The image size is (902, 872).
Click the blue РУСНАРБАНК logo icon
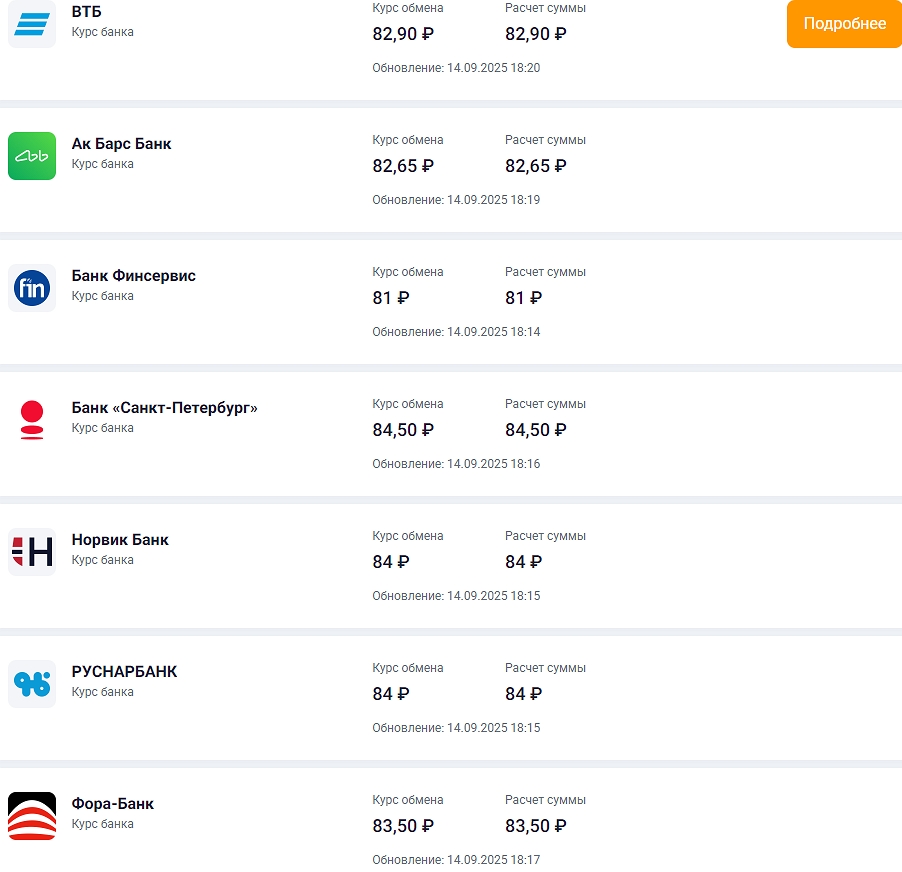(32, 684)
